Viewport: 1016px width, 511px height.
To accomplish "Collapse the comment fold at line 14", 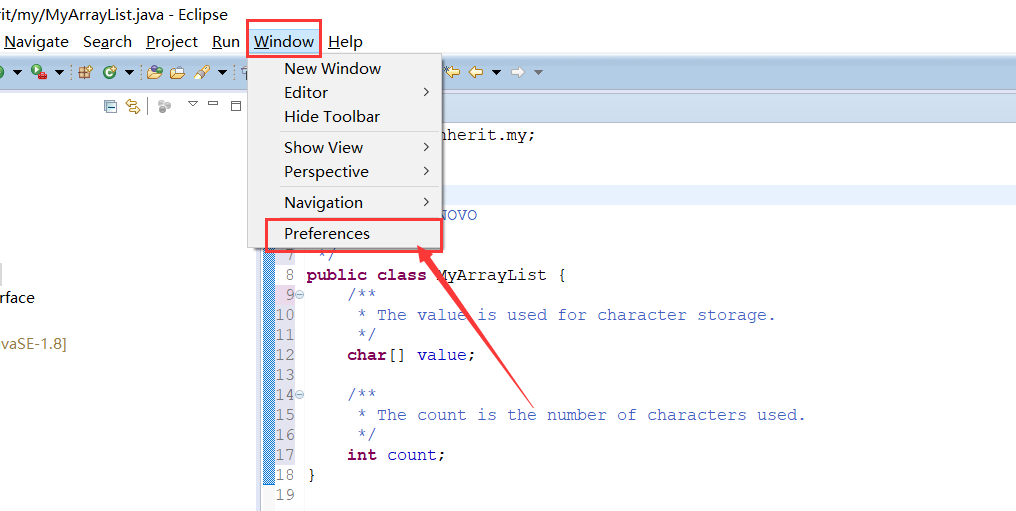I will 299,394.
